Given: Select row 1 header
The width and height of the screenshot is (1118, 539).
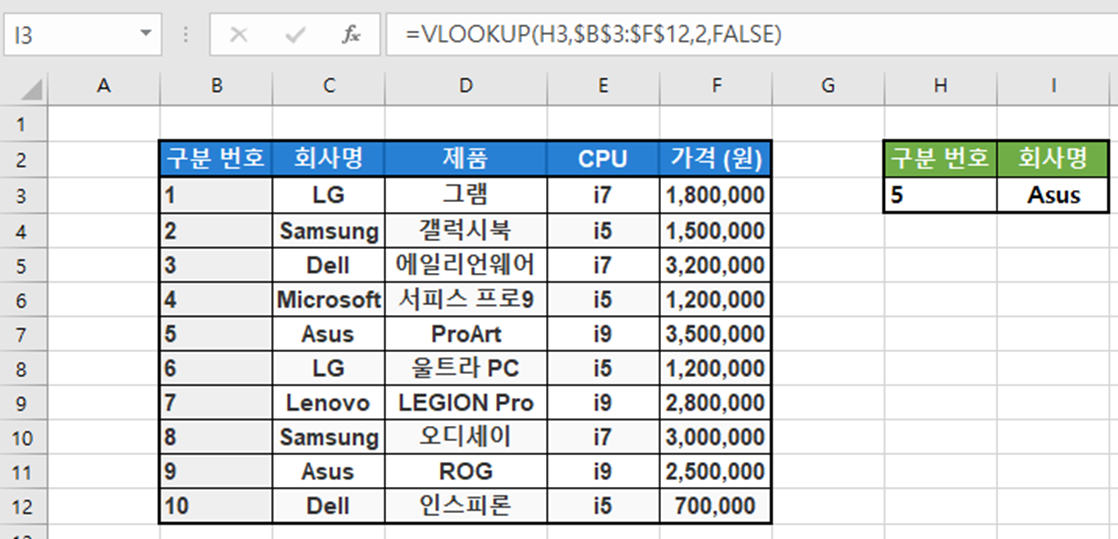Looking at the screenshot, I should click(23, 125).
